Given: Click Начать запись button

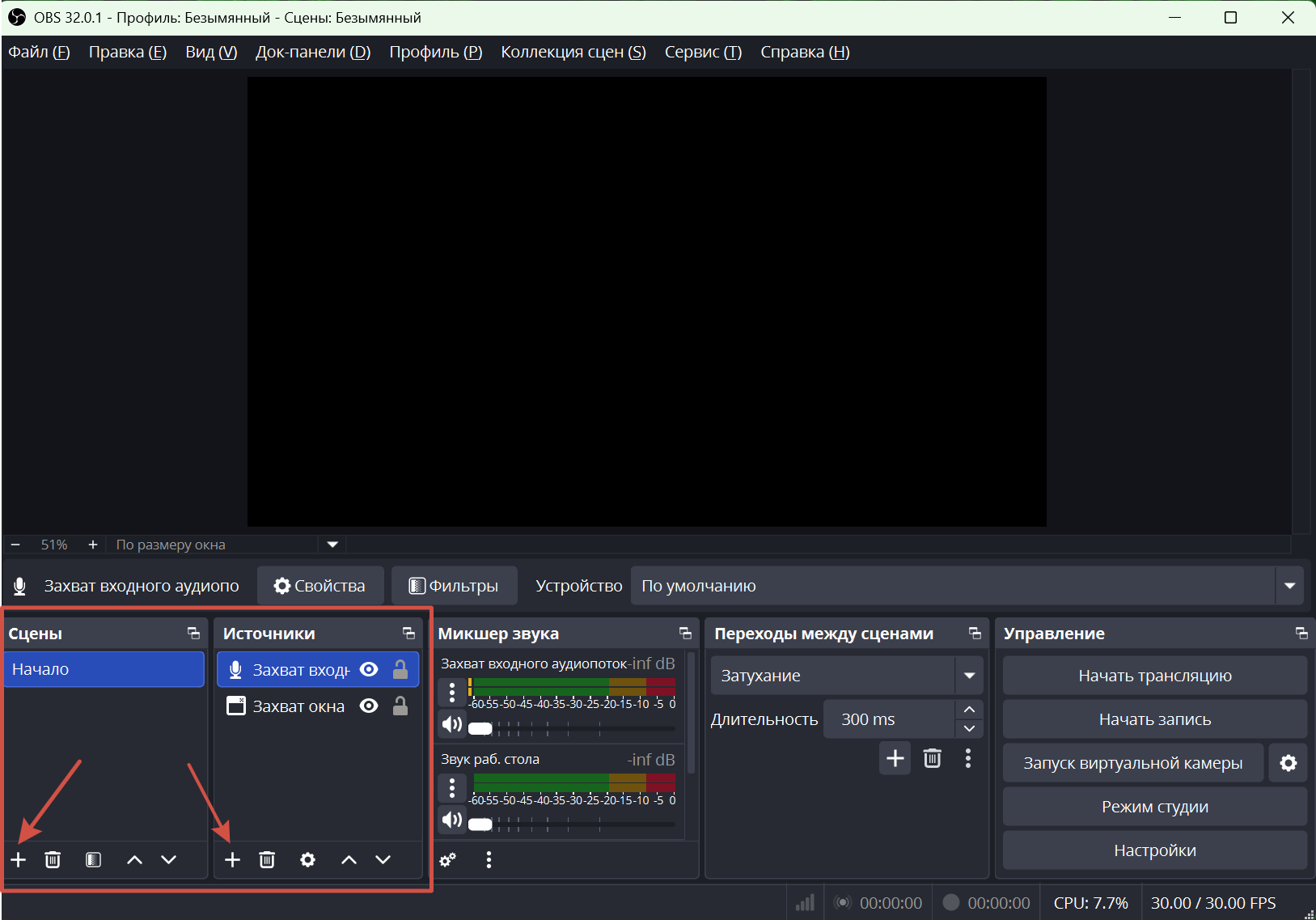Looking at the screenshot, I should [1154, 719].
